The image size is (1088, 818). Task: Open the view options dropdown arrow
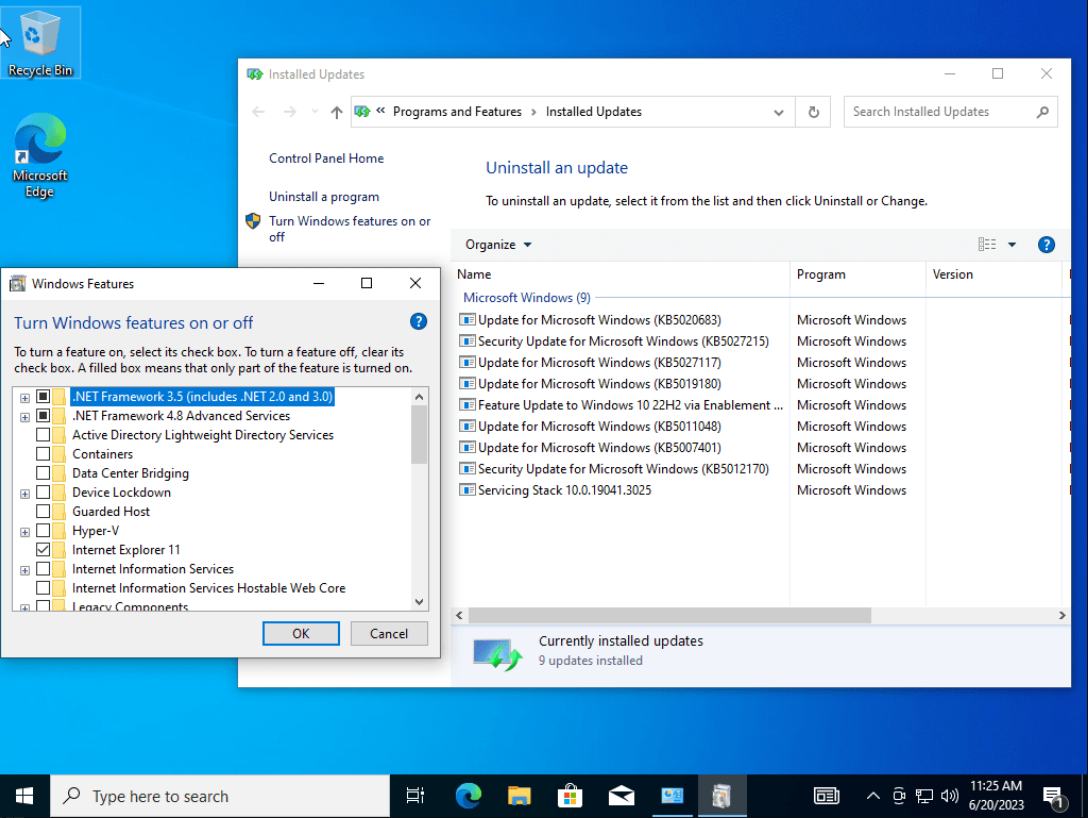coord(1012,244)
